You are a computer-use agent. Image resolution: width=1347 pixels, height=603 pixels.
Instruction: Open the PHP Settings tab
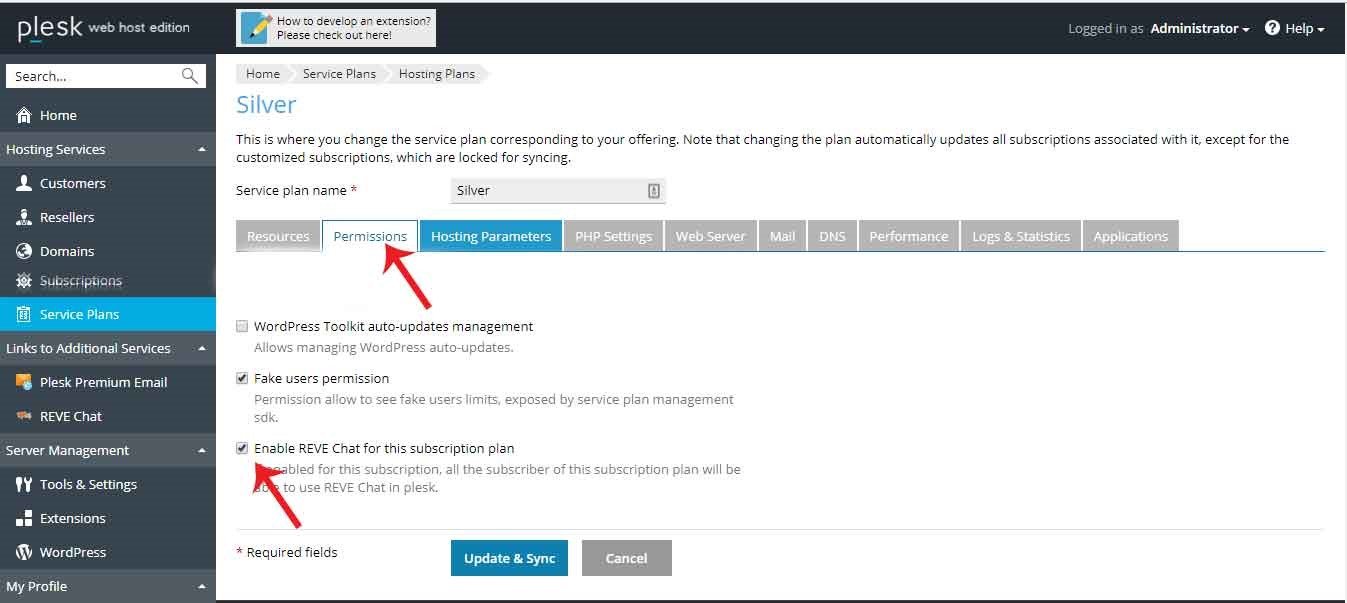[613, 236]
